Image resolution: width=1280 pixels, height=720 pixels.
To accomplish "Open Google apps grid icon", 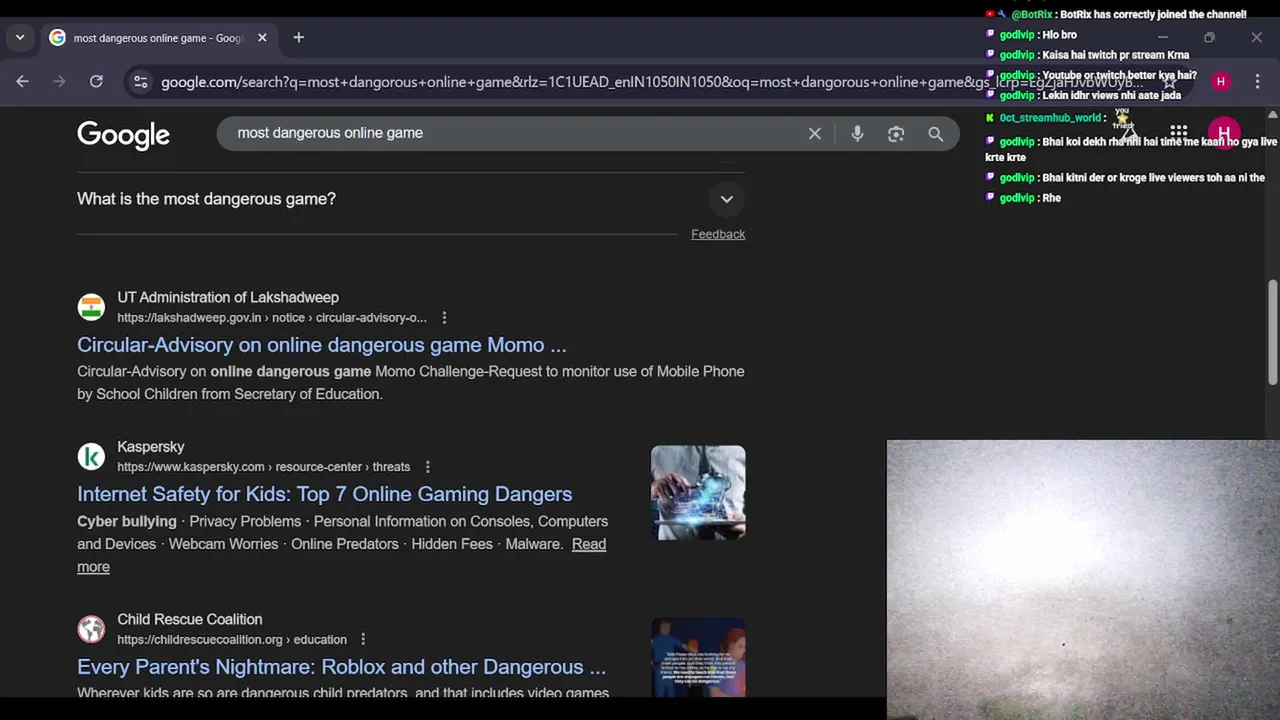I will pyautogui.click(x=1179, y=132).
